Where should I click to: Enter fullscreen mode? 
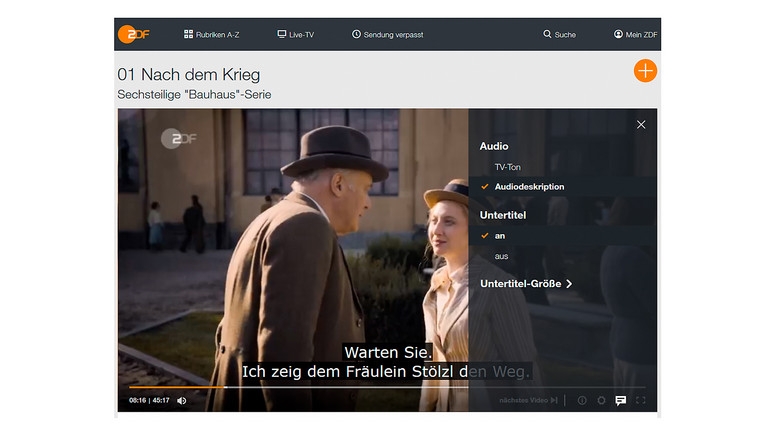(641, 400)
